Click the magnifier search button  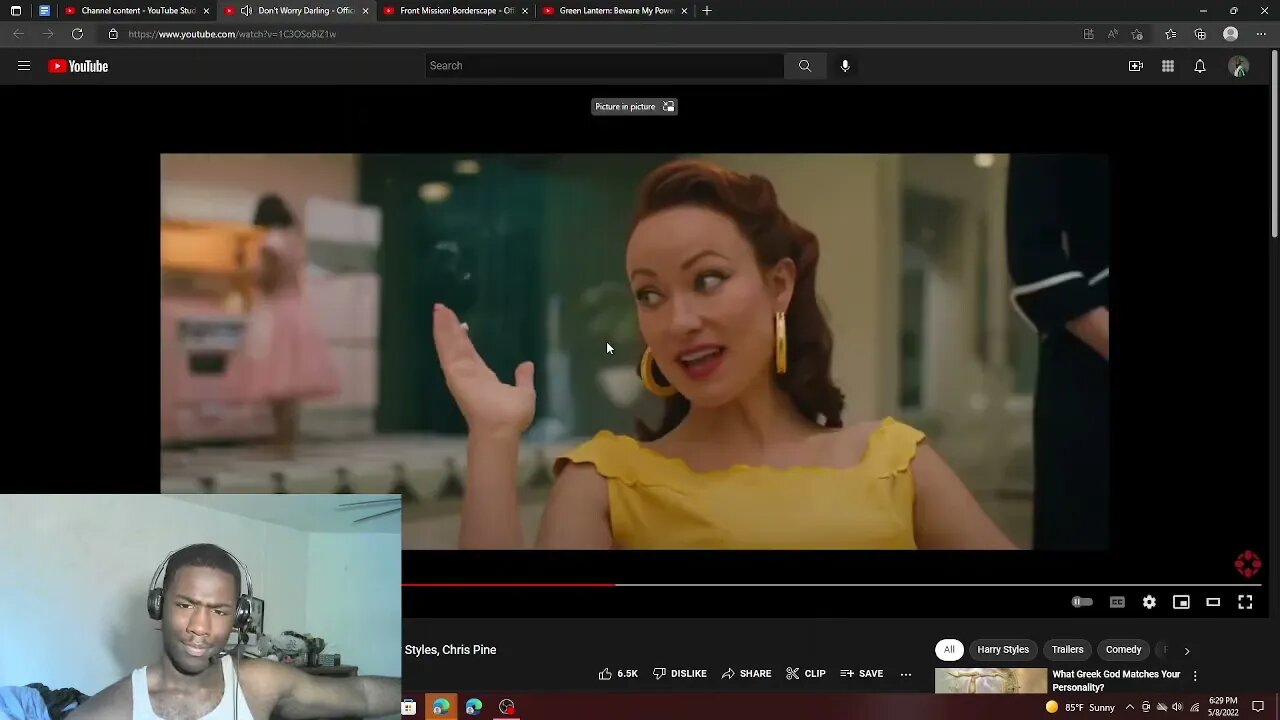[805, 66]
